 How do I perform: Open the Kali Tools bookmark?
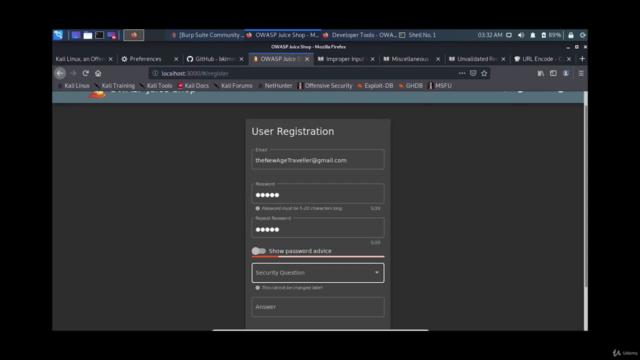156,86
